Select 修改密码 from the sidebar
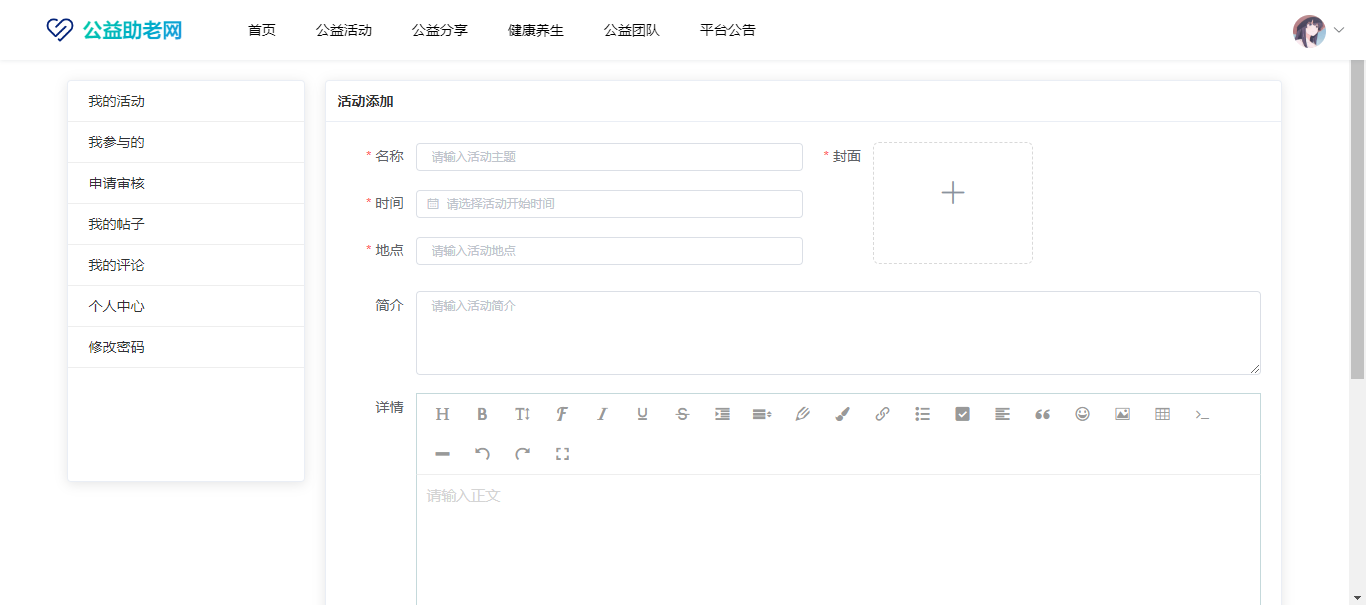This screenshot has width=1366, height=605. tap(116, 347)
